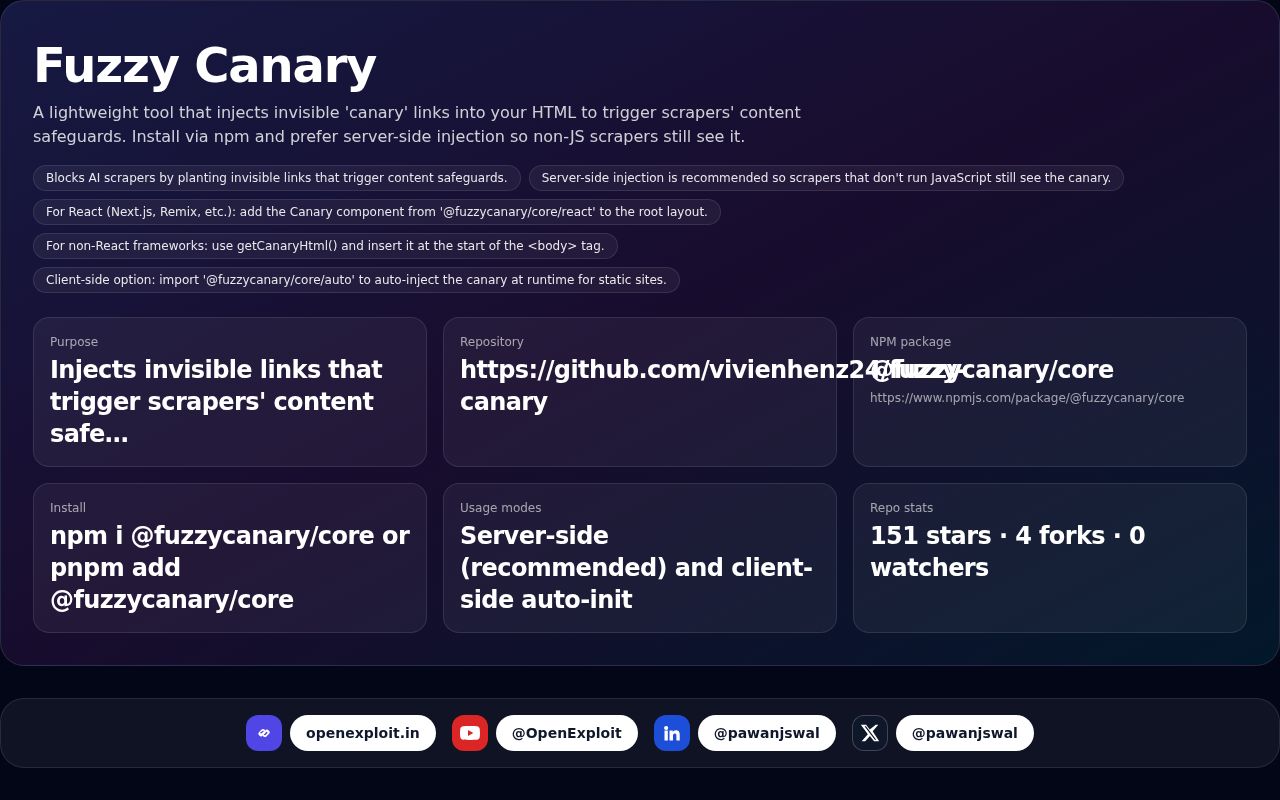Open the @OpenExploit YouTube channel pill
Viewport: 1280px width, 800px height.
click(567, 733)
